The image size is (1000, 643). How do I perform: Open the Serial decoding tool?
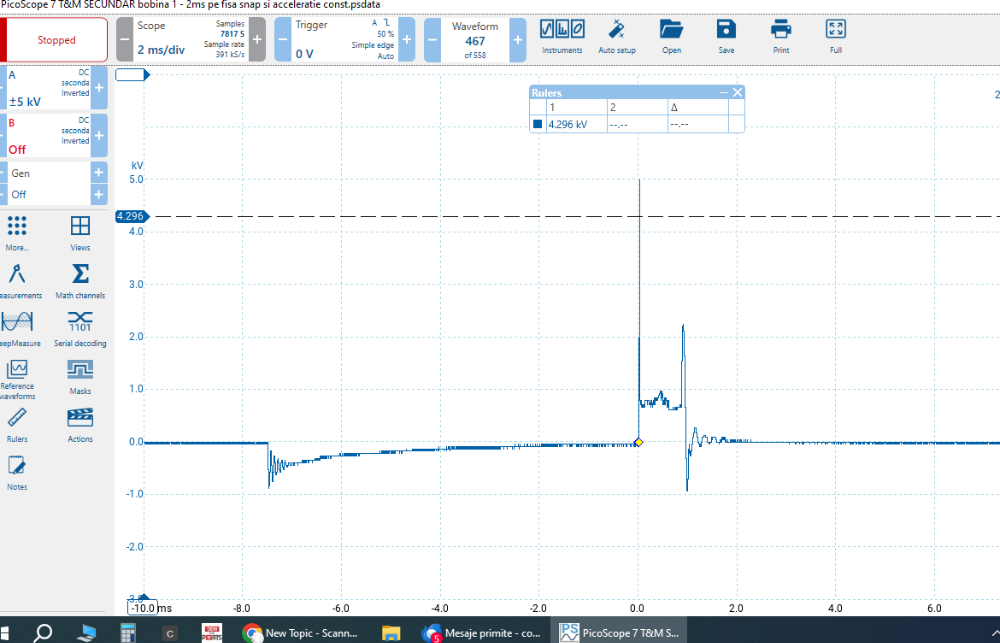click(x=80, y=328)
